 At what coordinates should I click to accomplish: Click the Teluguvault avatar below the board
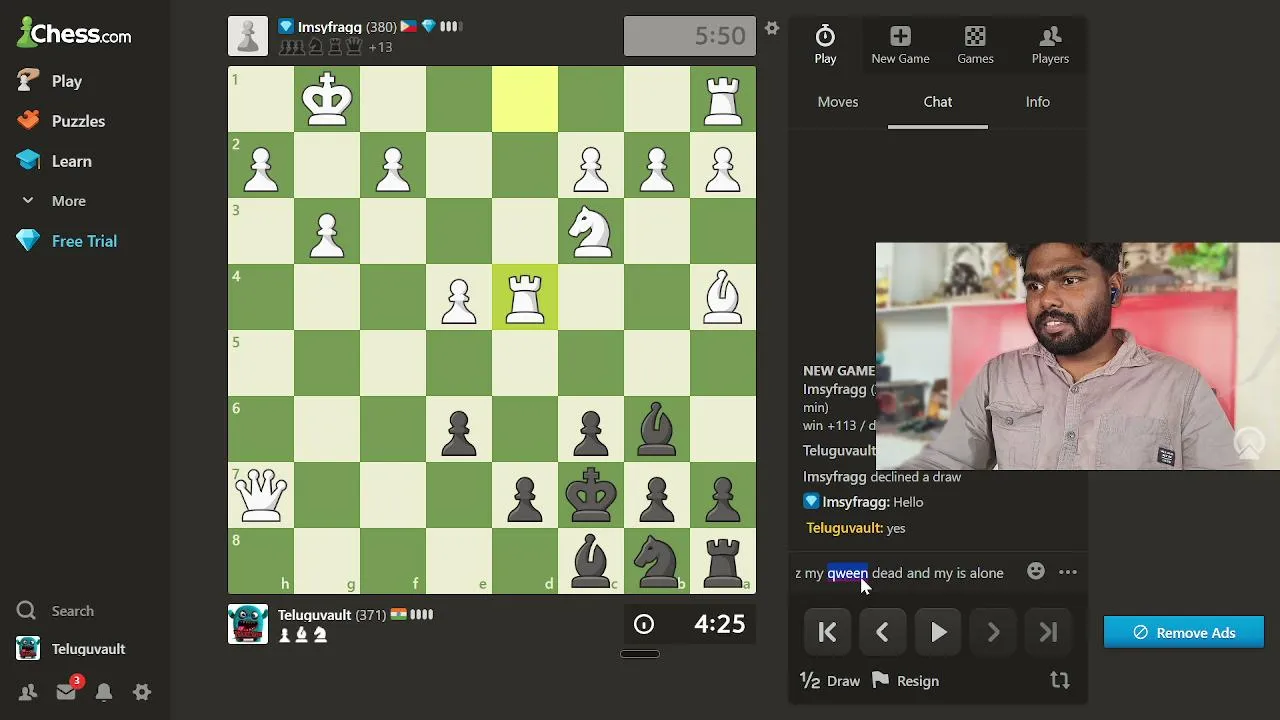pyautogui.click(x=247, y=624)
